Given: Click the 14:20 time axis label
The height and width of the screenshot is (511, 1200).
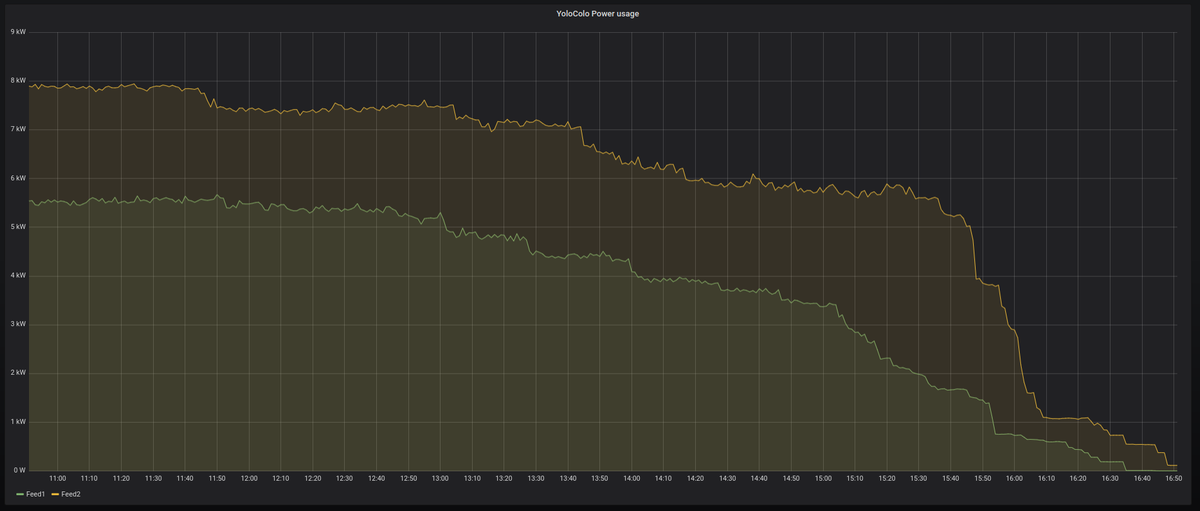Looking at the screenshot, I should [x=695, y=479].
